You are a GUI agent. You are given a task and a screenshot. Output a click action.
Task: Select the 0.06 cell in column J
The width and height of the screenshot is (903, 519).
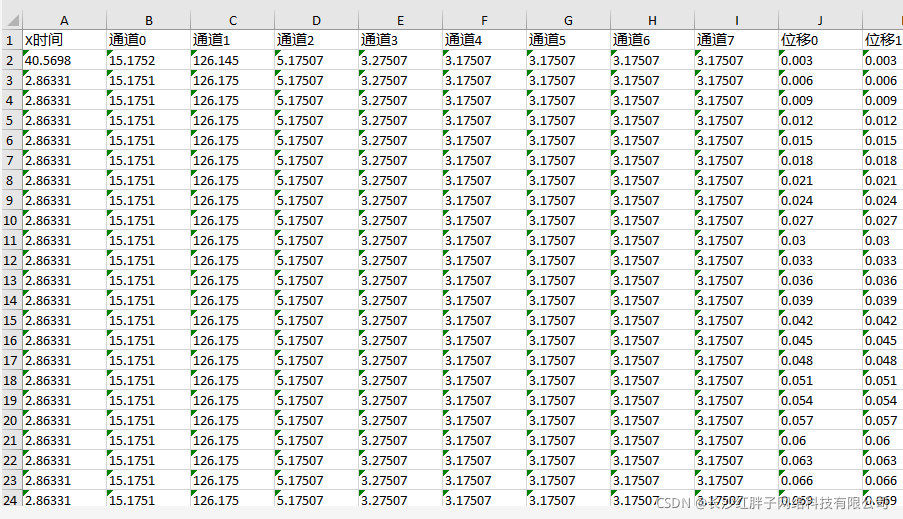821,440
